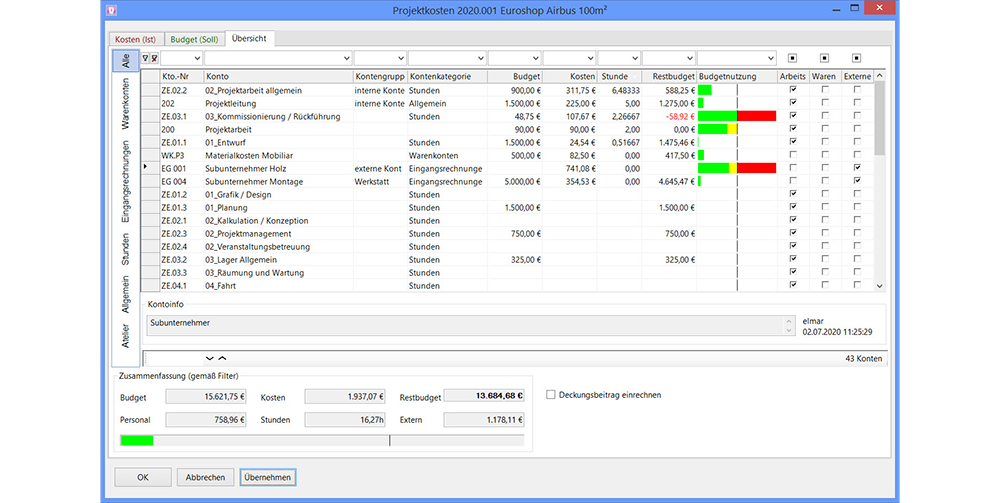Check Waren checkbox in Materialkosten Mobiliar row
This screenshot has width=1000, height=503.
[x=825, y=155]
